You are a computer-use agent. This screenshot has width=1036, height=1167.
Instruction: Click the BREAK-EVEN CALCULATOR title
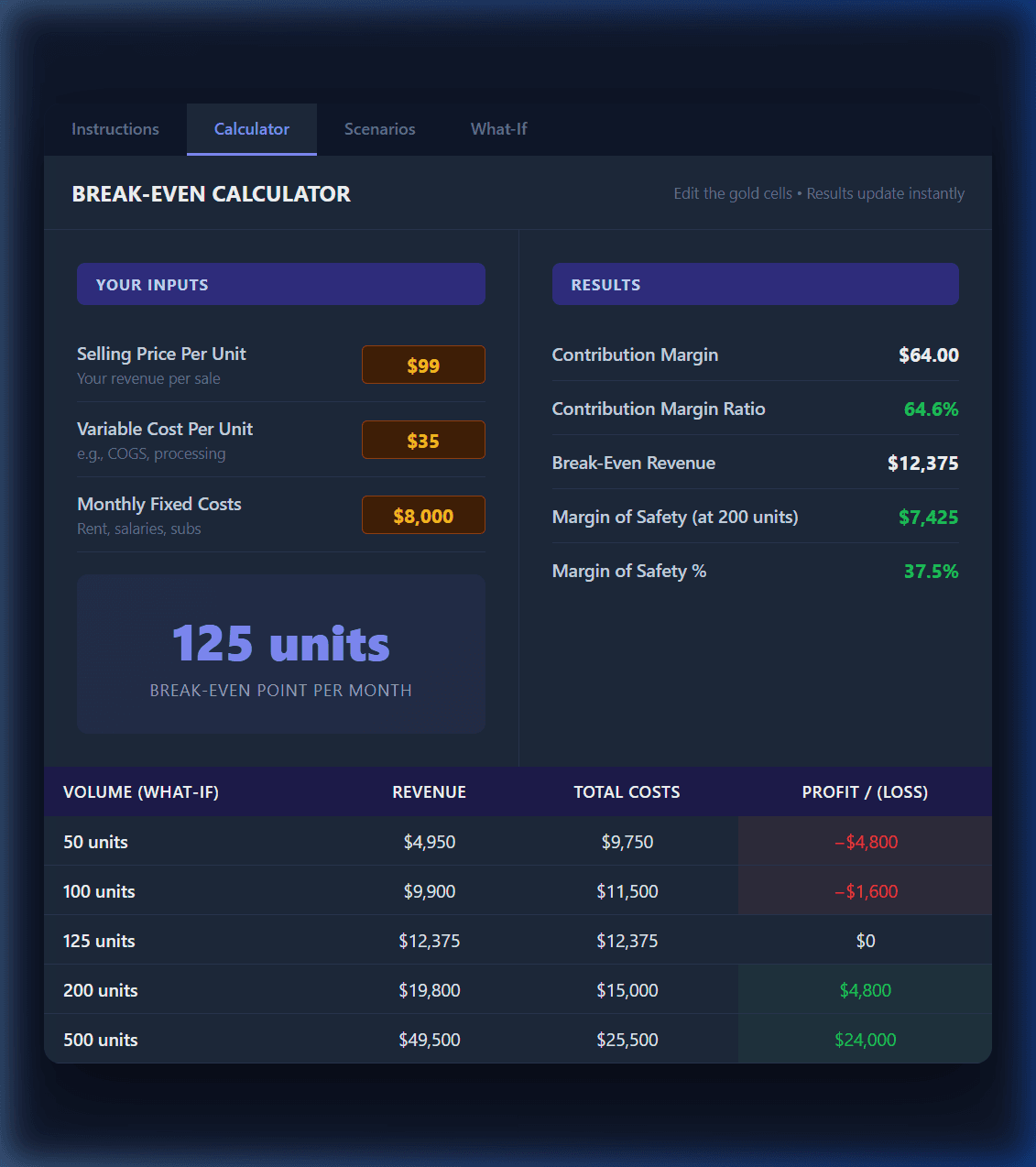pyautogui.click(x=212, y=193)
